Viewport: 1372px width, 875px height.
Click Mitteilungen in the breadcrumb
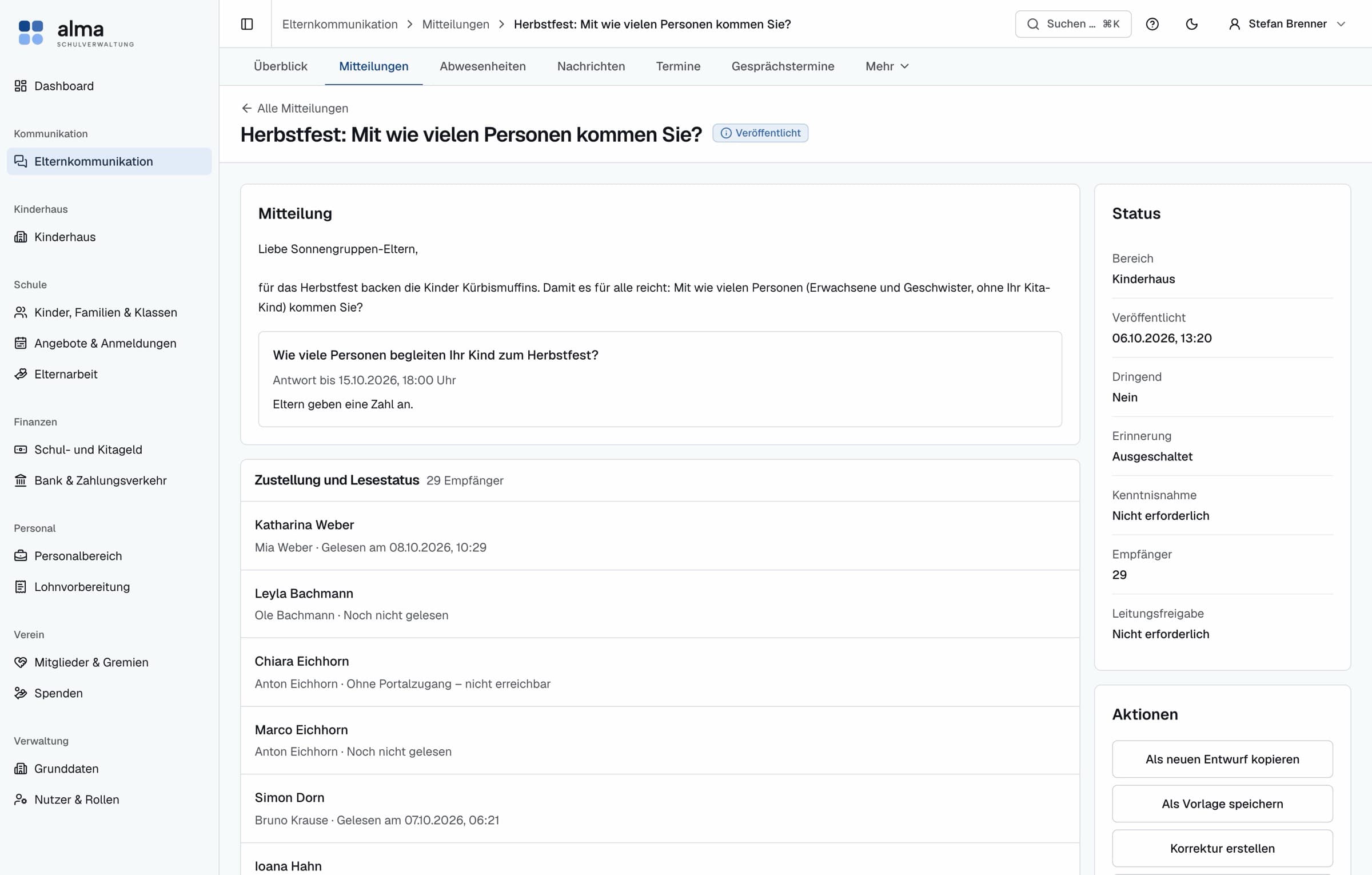click(456, 24)
